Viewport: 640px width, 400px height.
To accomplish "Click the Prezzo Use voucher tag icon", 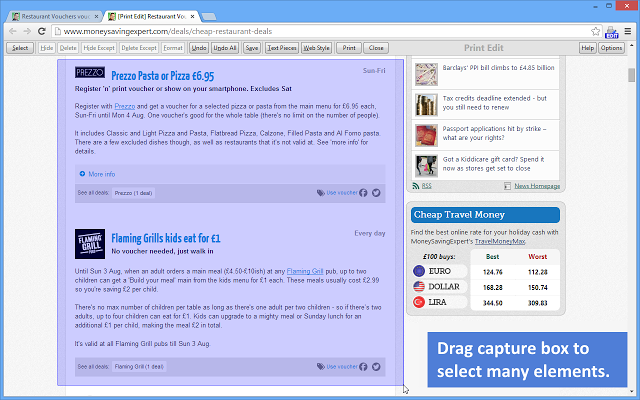I will [x=321, y=193].
